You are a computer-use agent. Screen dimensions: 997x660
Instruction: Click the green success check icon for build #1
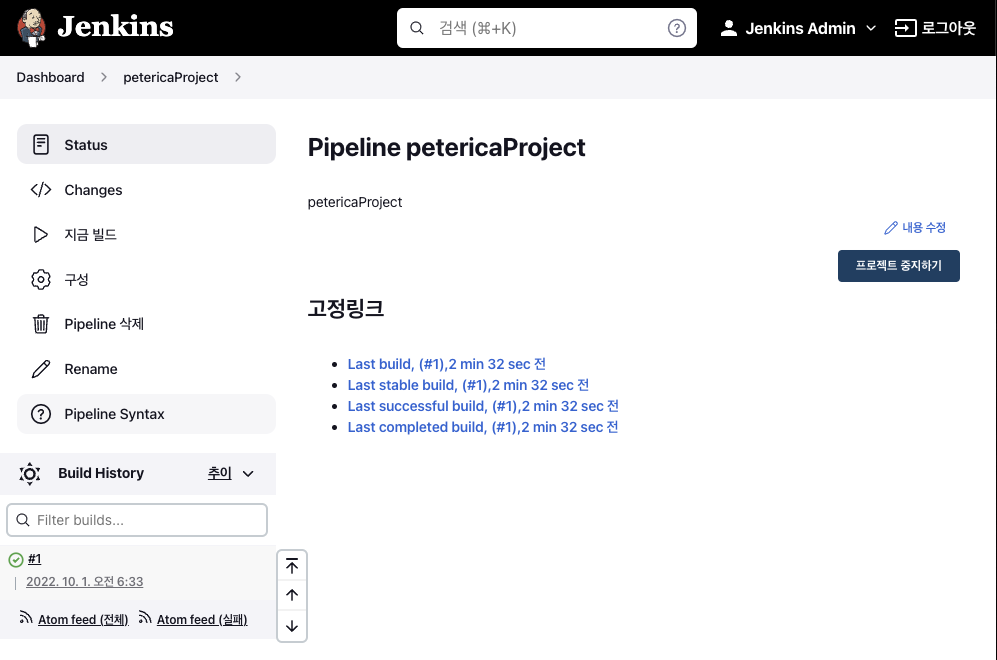(16, 560)
